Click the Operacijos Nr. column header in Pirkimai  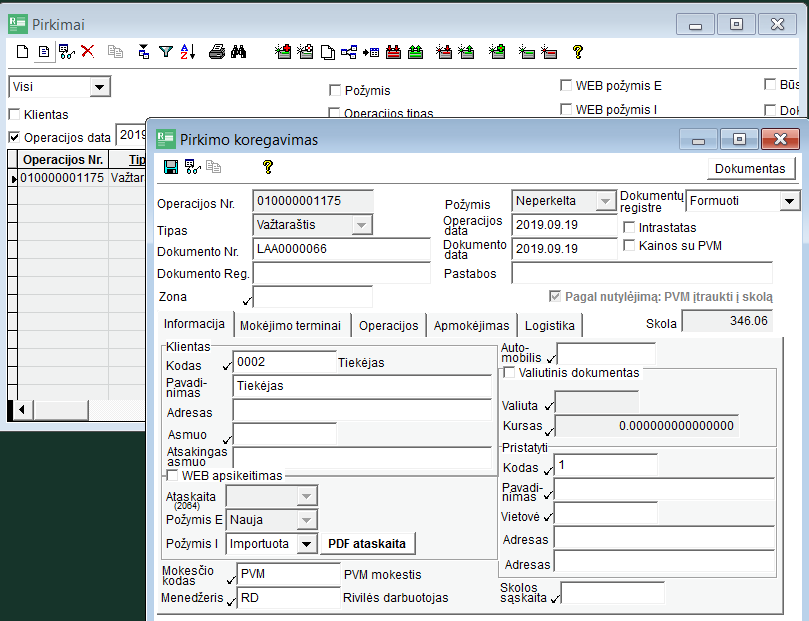pos(63,159)
